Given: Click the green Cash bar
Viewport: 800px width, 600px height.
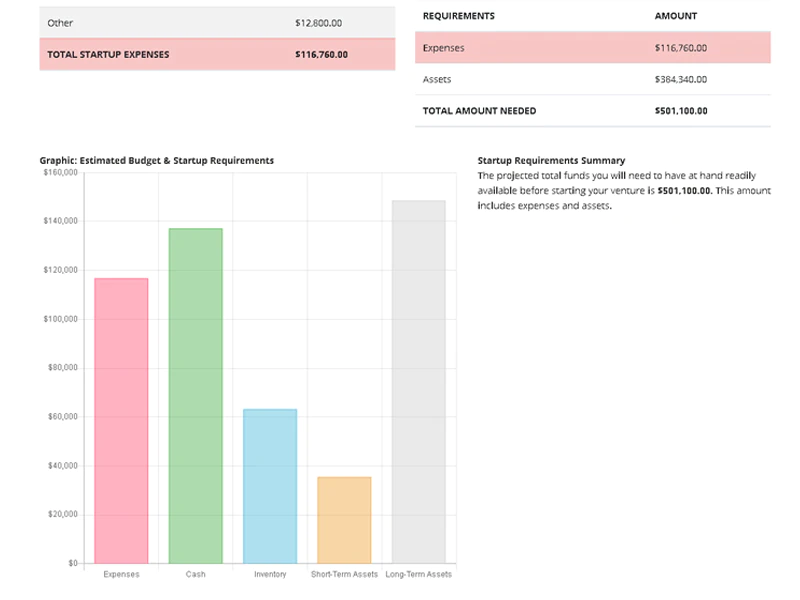Looking at the screenshot, I should (x=196, y=396).
